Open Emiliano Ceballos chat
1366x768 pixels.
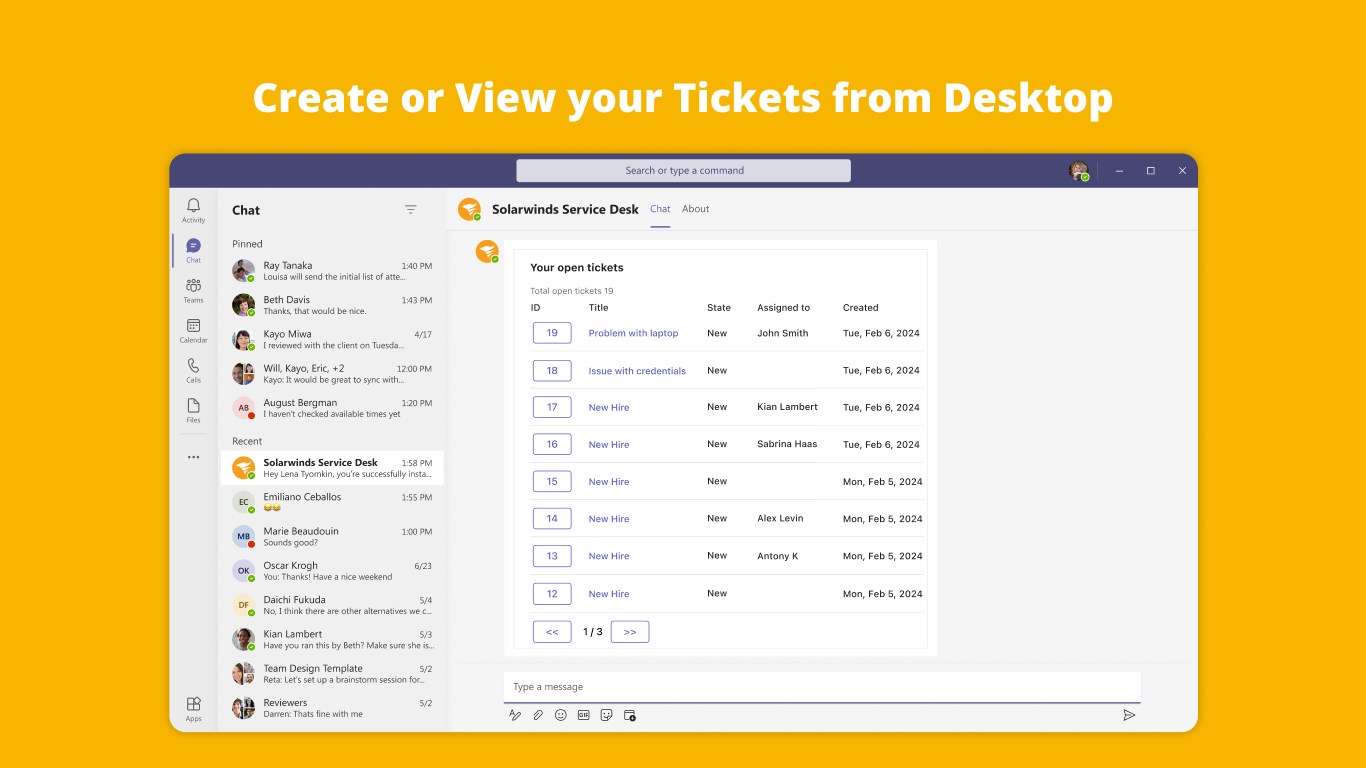click(x=332, y=502)
